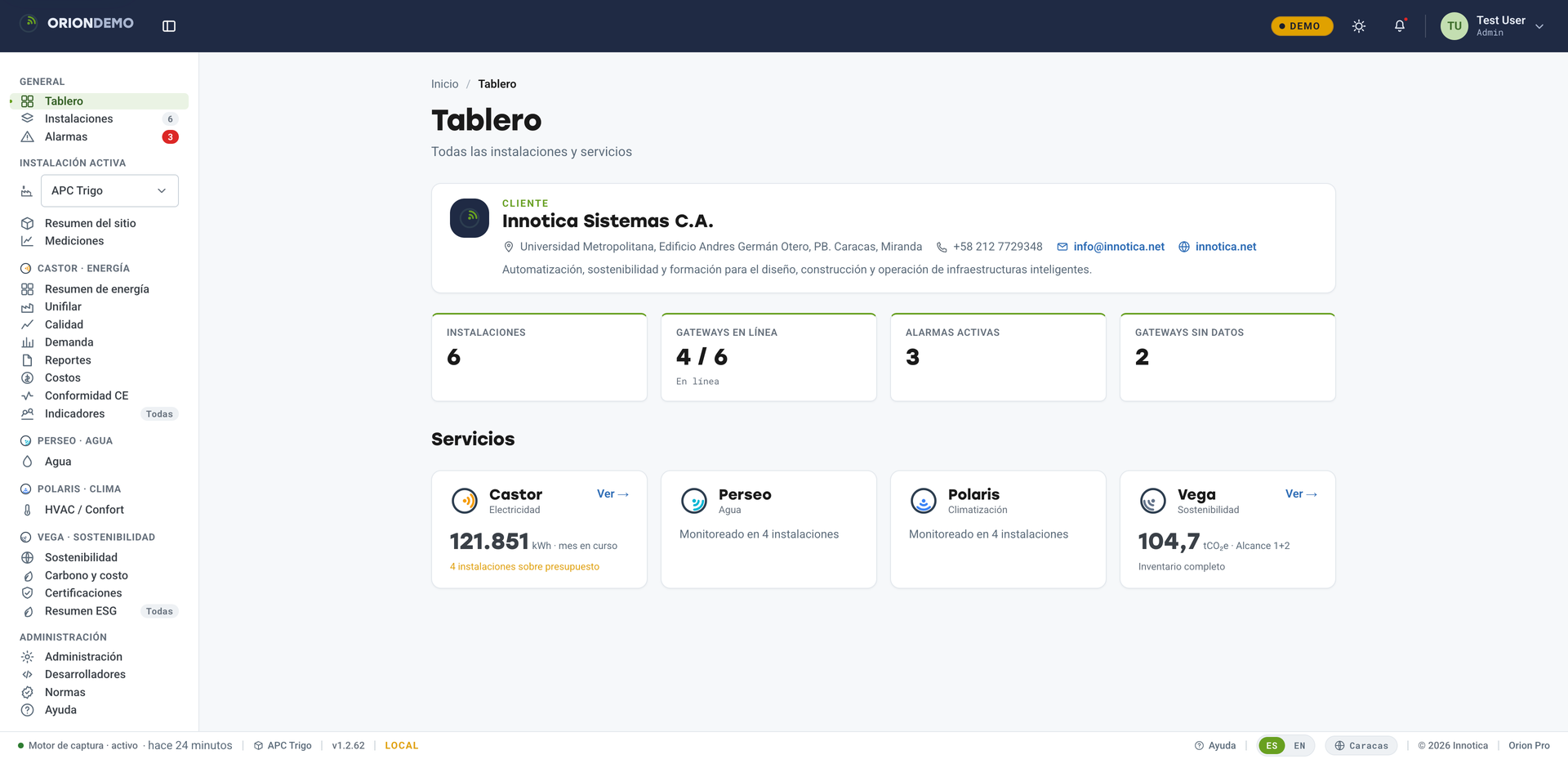1568x759 pixels.
Task: Click the DEMO badge
Action: click(1302, 26)
